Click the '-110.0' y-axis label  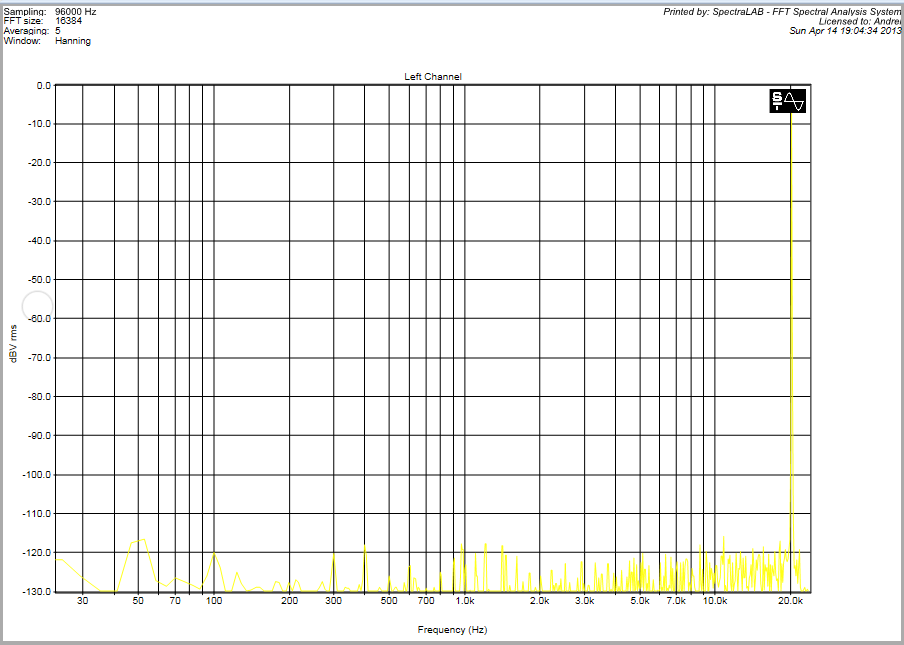click(38, 514)
